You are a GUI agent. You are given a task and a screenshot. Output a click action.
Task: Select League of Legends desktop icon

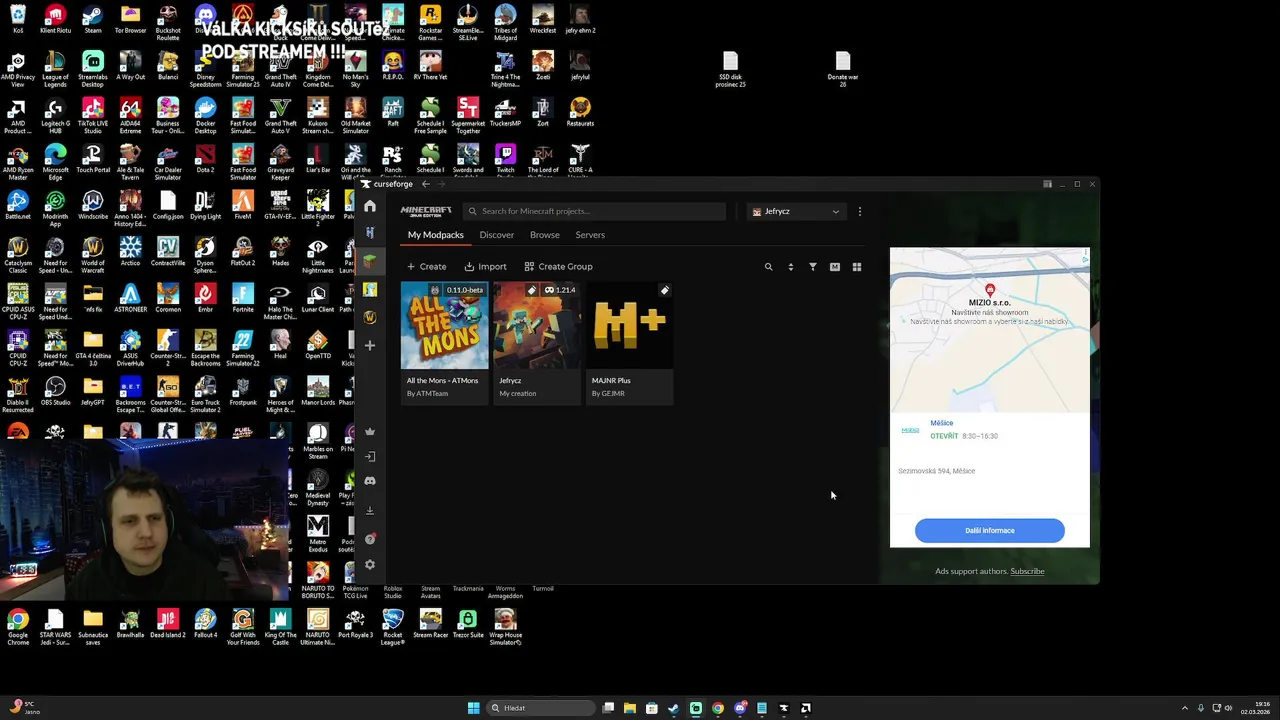coord(55,69)
